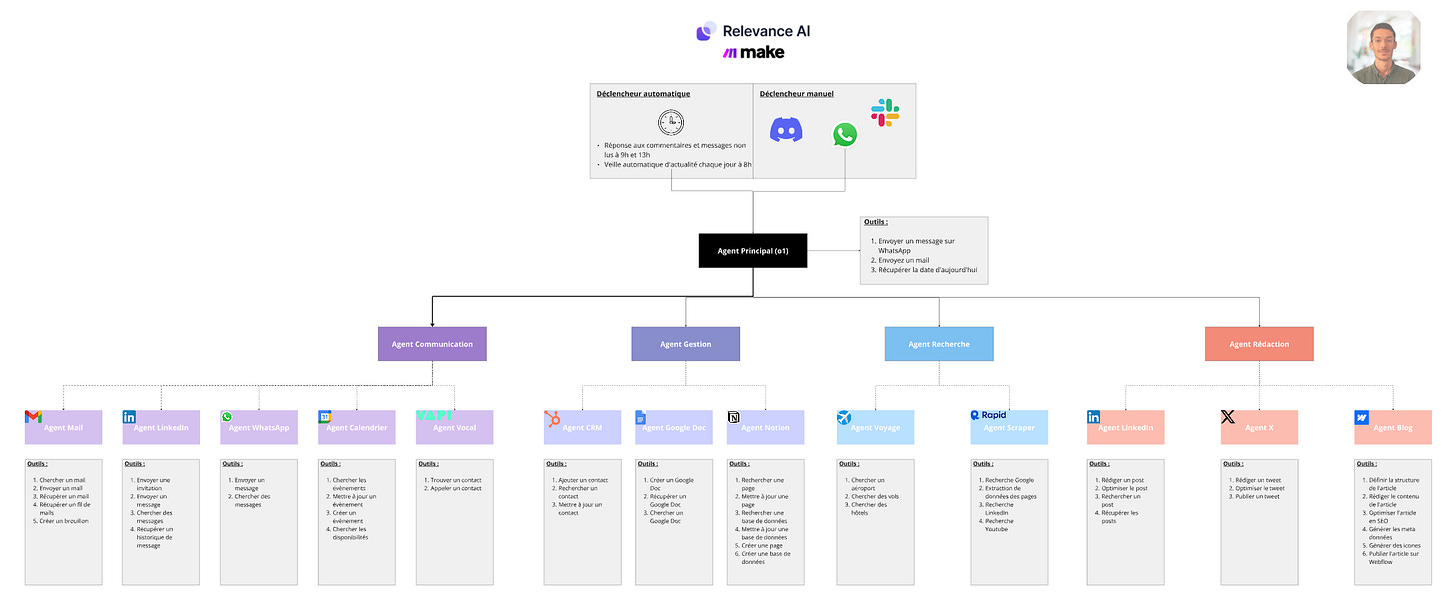Image resolution: width=1456 pixels, height=610 pixels.
Task: Click 'Optimiser l'article en SEO' in Blog tools
Action: (x=1392, y=517)
